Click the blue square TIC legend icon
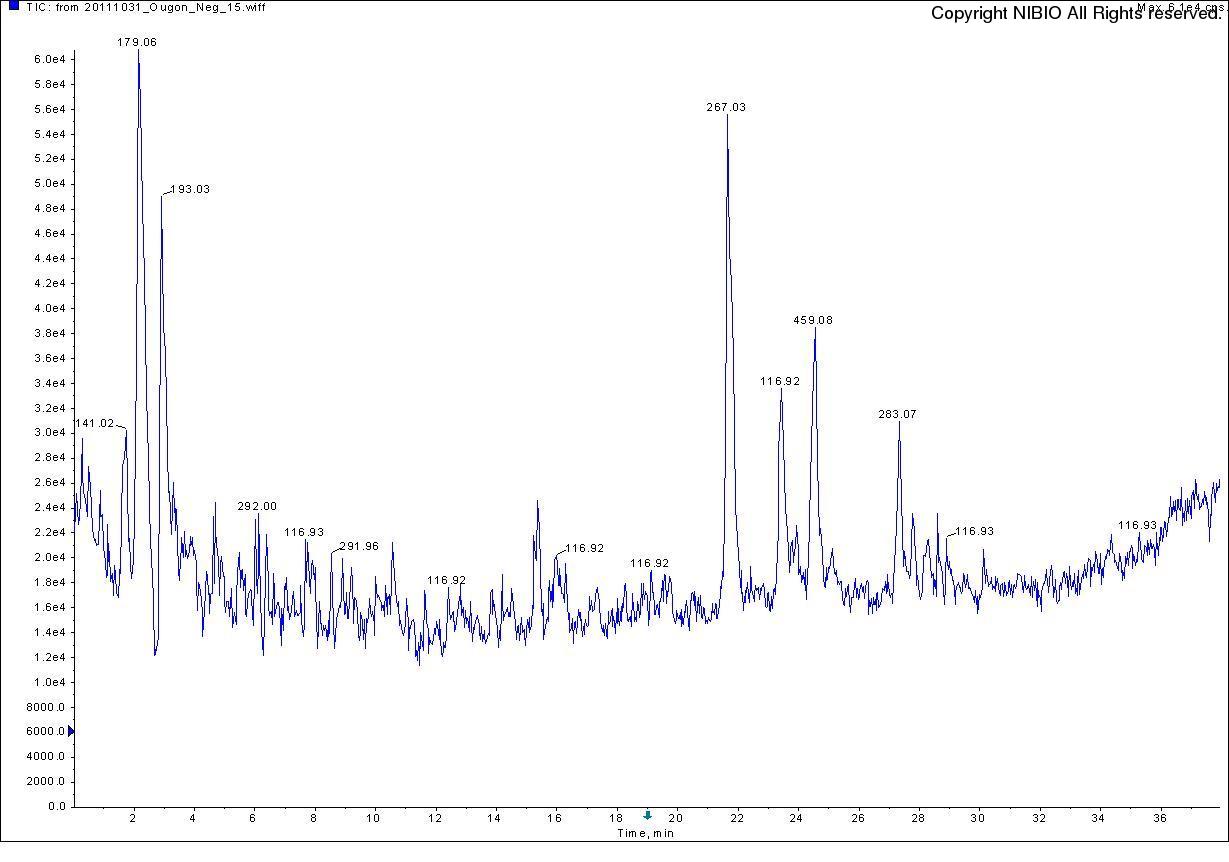The image size is (1229, 862). tap(14, 6)
